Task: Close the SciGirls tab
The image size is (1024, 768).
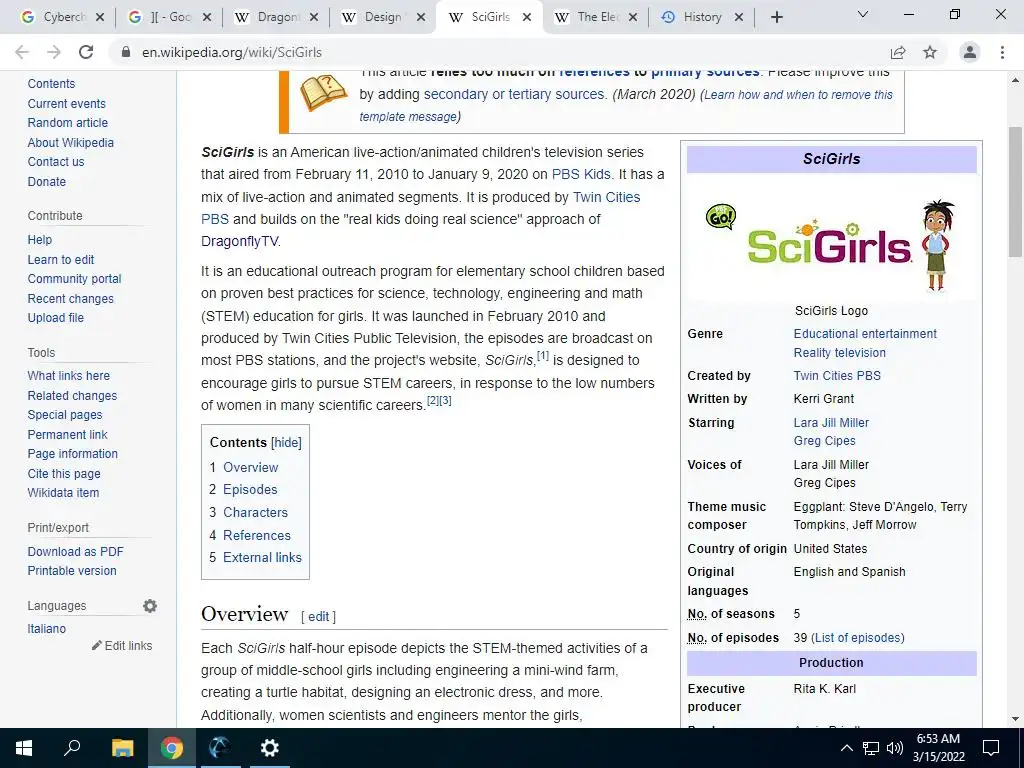Action: [527, 18]
